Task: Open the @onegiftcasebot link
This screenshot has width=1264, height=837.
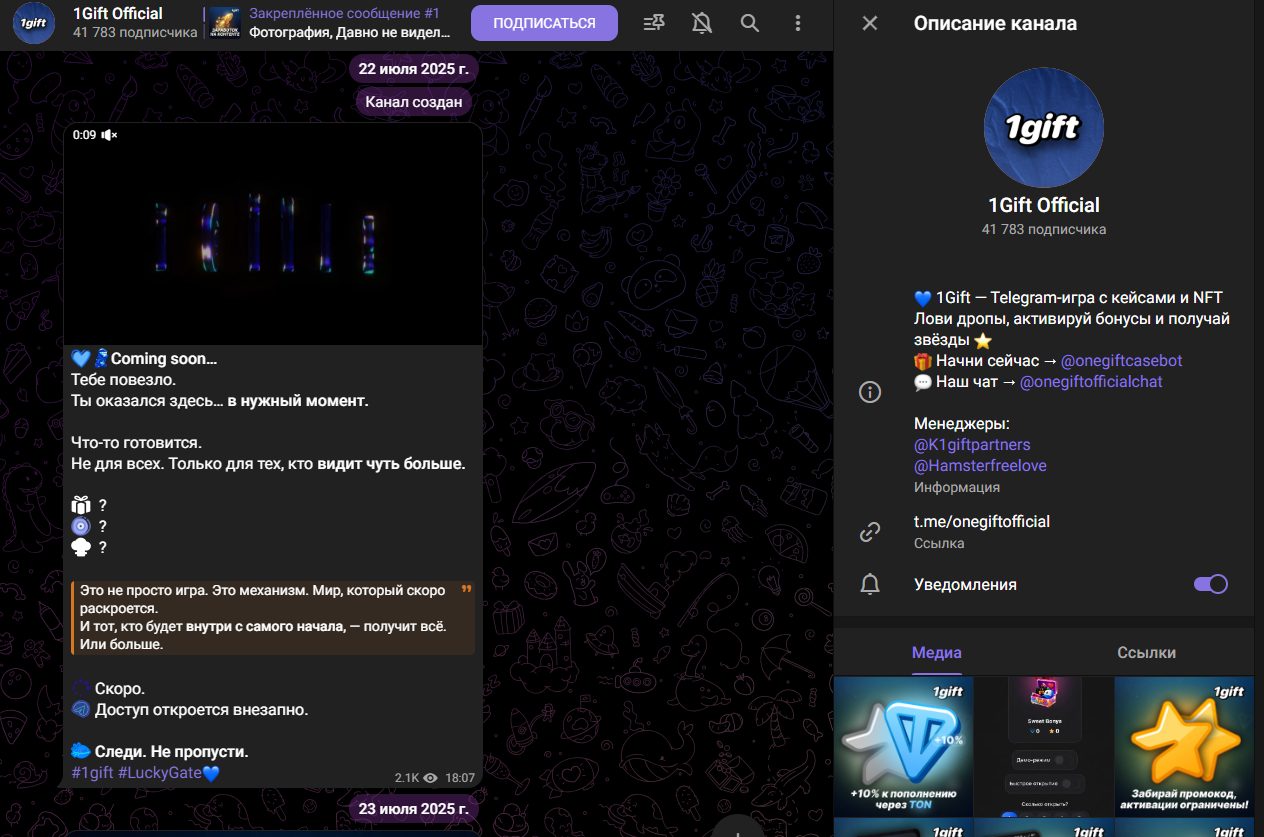Action: 1121,360
